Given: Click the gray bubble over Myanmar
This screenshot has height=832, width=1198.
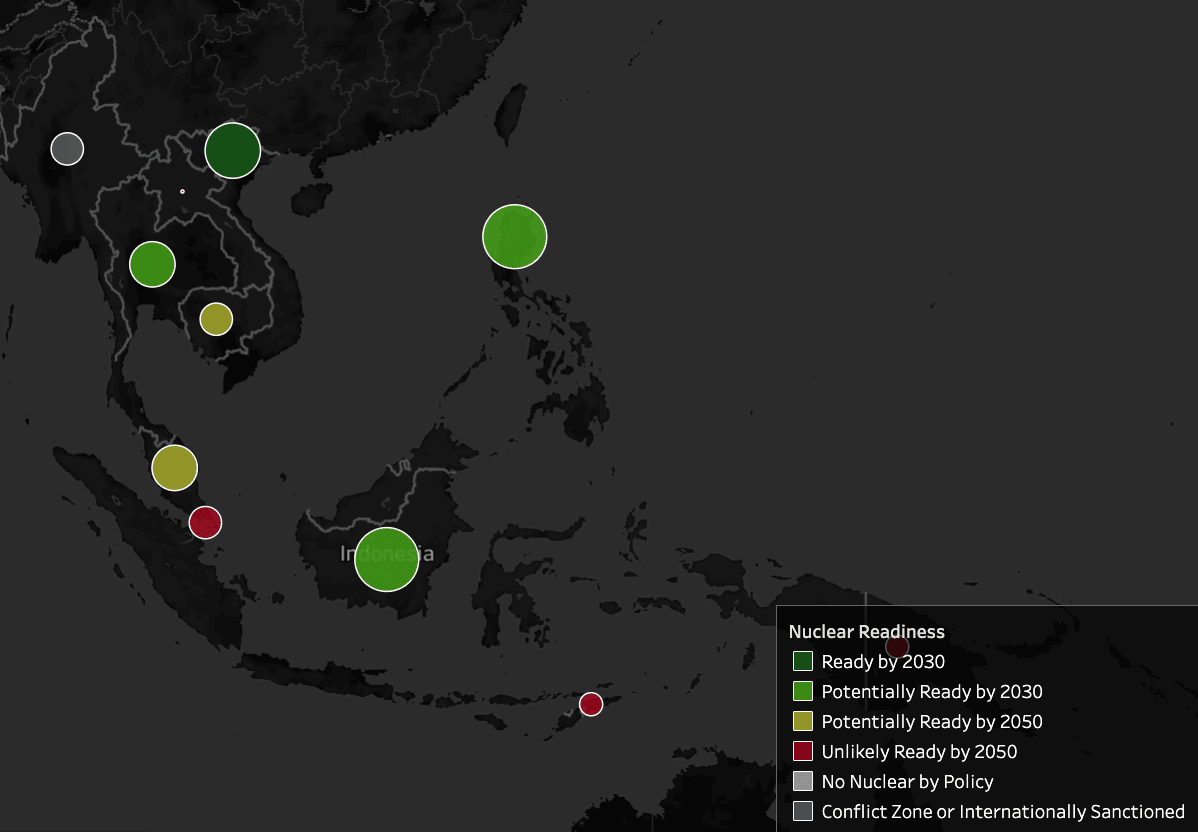Looking at the screenshot, I should 67,149.
